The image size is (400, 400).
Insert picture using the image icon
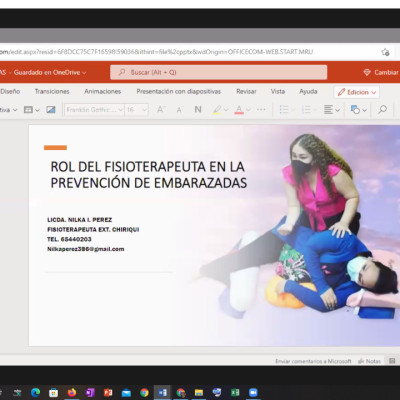51,109
